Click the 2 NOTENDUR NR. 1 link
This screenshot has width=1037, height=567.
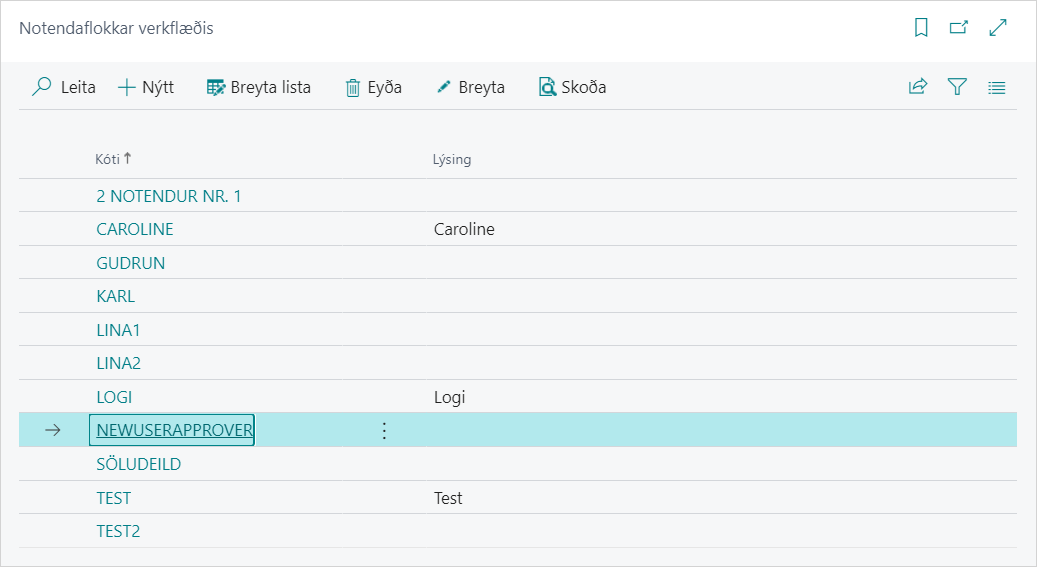coord(169,196)
